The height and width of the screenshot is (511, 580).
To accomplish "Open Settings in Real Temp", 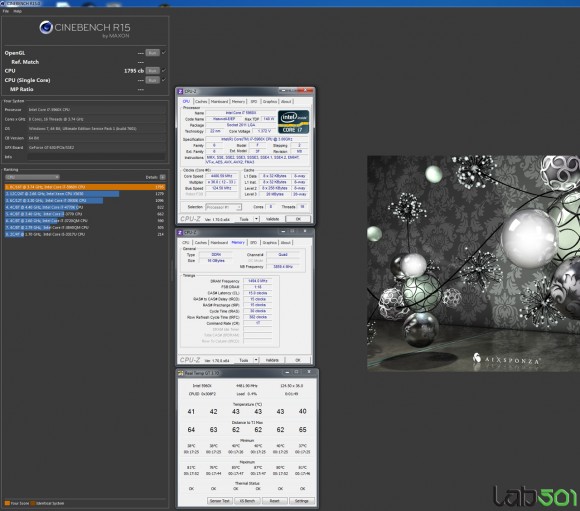I will (302, 501).
